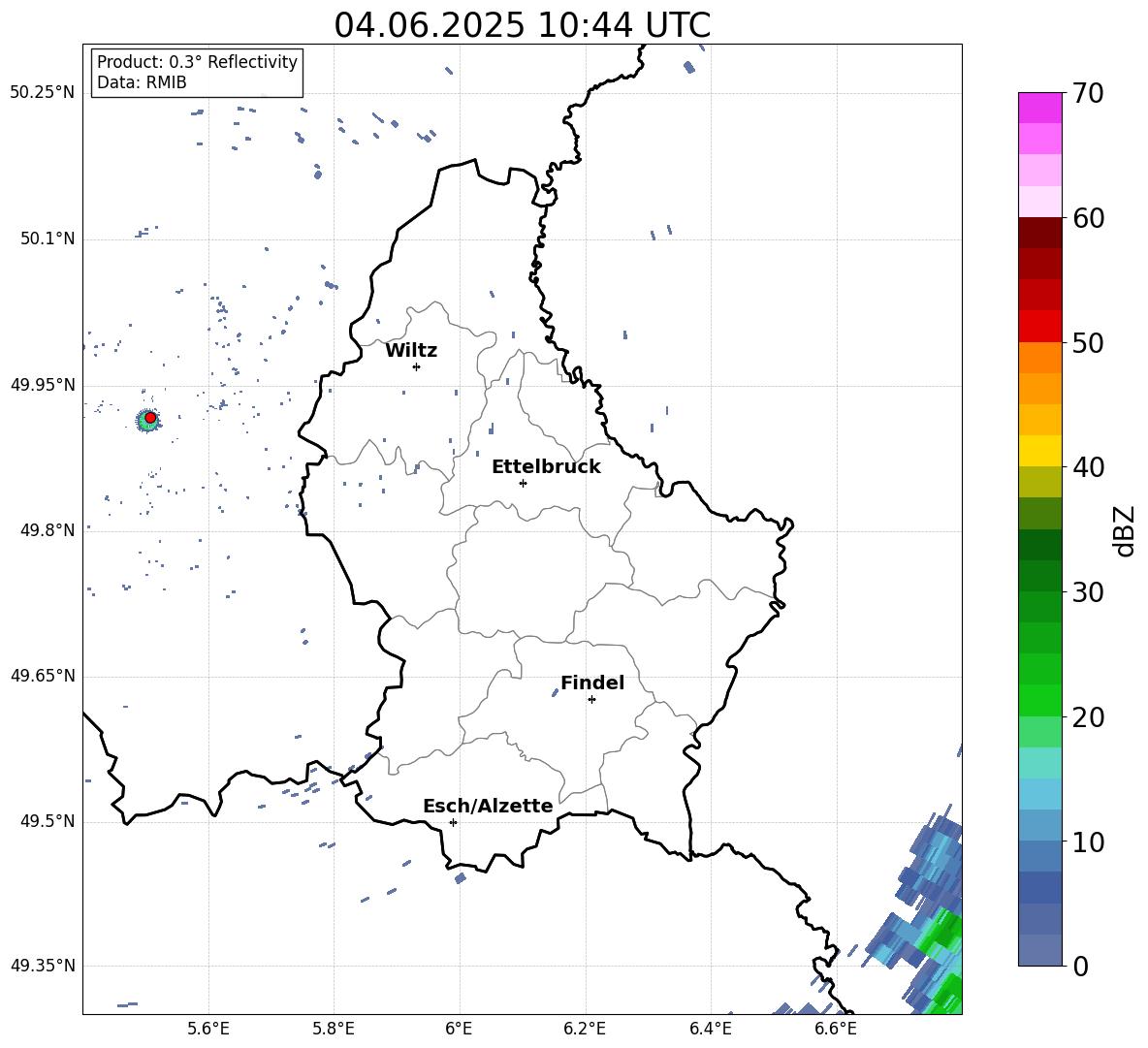The height and width of the screenshot is (1048, 1148).
Task: Click the 49.65°N latitude label
Action: 43,677
